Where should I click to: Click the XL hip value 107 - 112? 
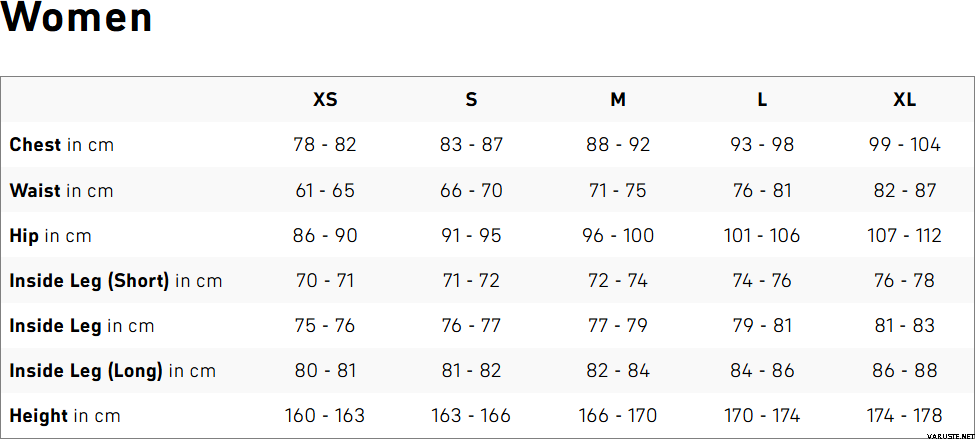point(904,236)
